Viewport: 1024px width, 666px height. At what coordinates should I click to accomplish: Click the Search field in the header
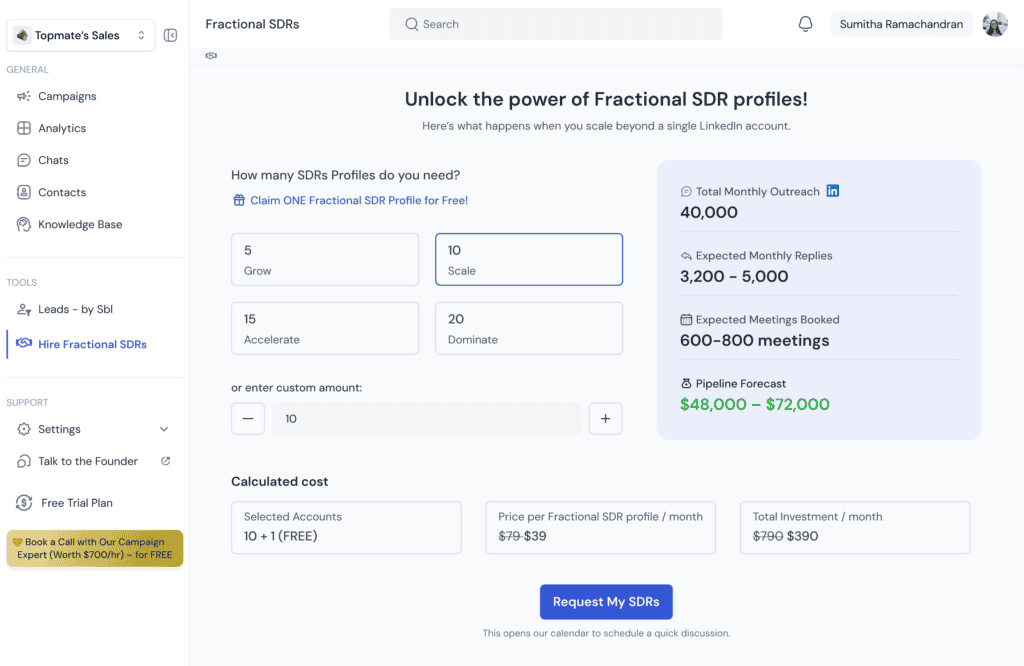tap(555, 24)
